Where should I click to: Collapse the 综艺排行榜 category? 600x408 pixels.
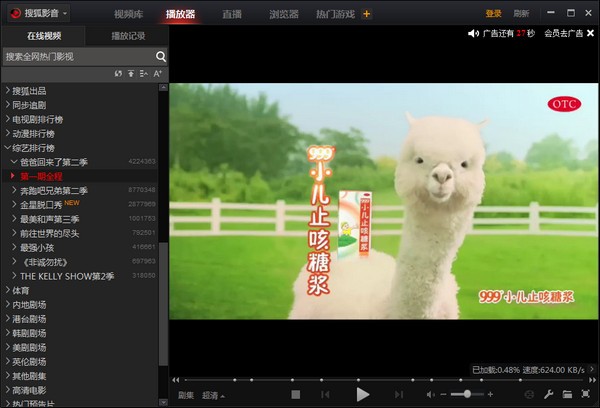pyautogui.click(x=8, y=147)
